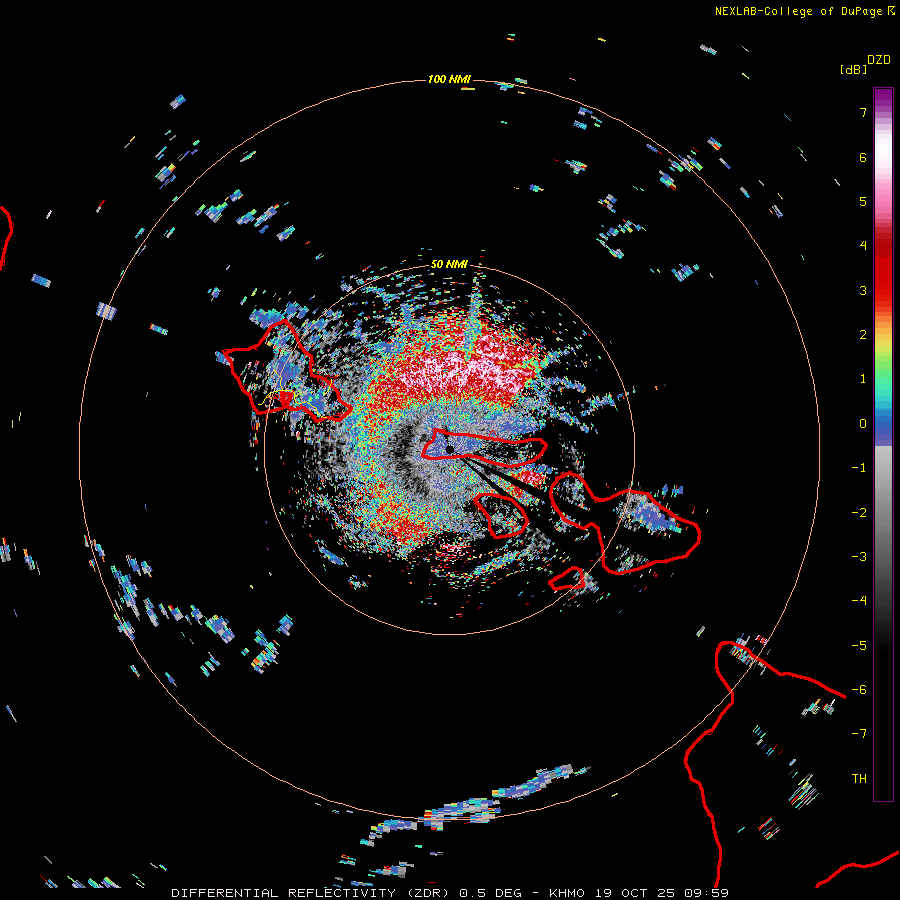Click the -3 value on color scale
The width and height of the screenshot is (900, 900).
click(x=859, y=557)
